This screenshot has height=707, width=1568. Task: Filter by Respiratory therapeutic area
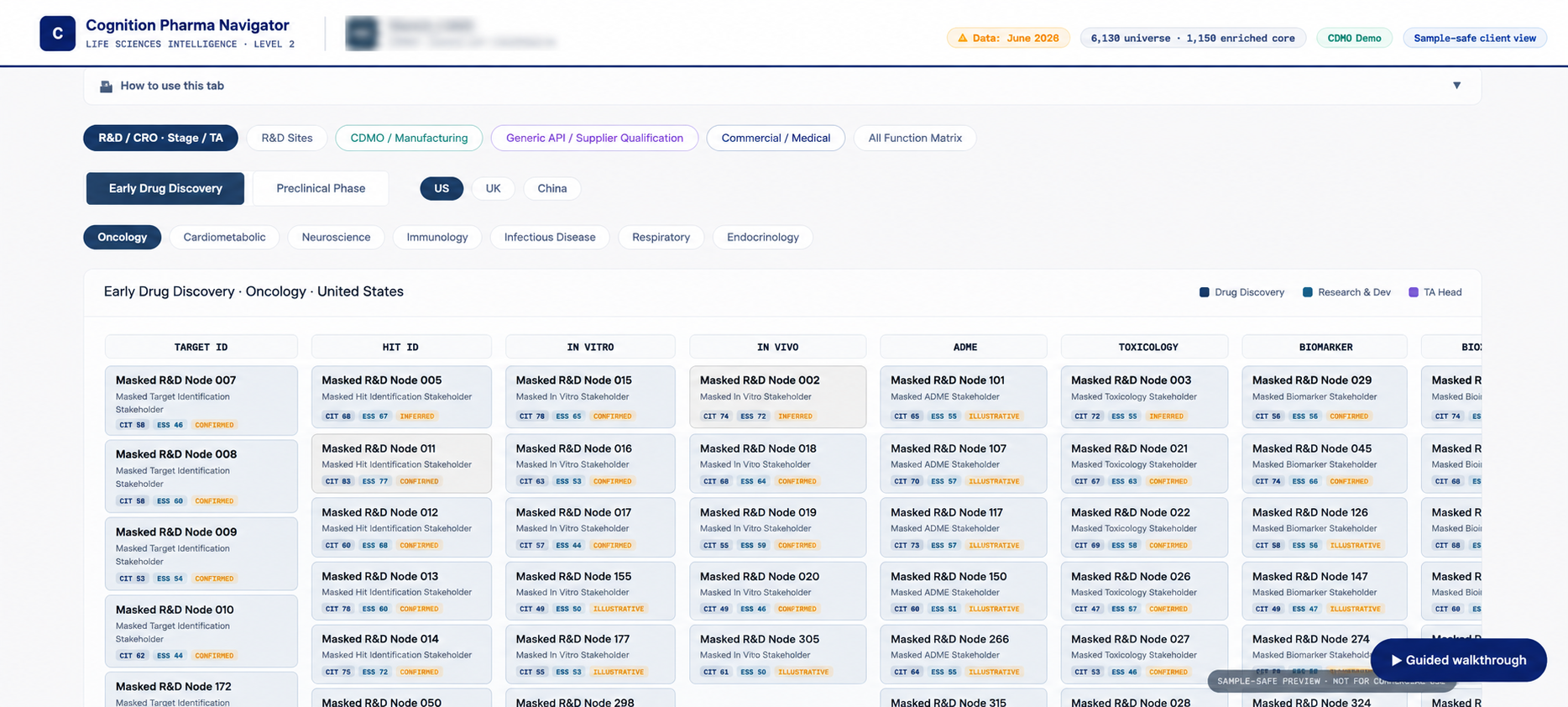pyautogui.click(x=661, y=237)
